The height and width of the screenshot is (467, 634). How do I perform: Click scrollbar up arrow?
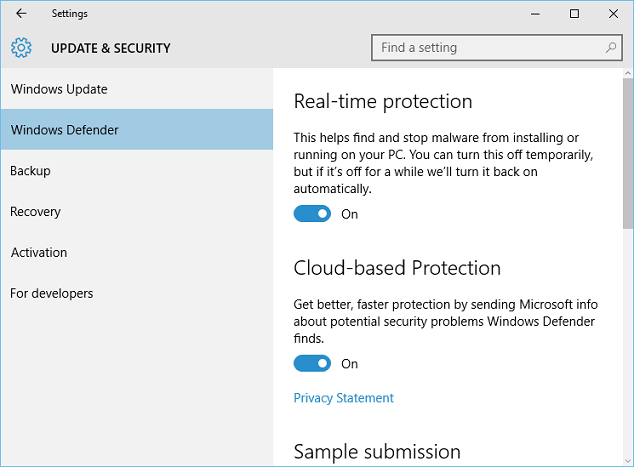(628, 73)
